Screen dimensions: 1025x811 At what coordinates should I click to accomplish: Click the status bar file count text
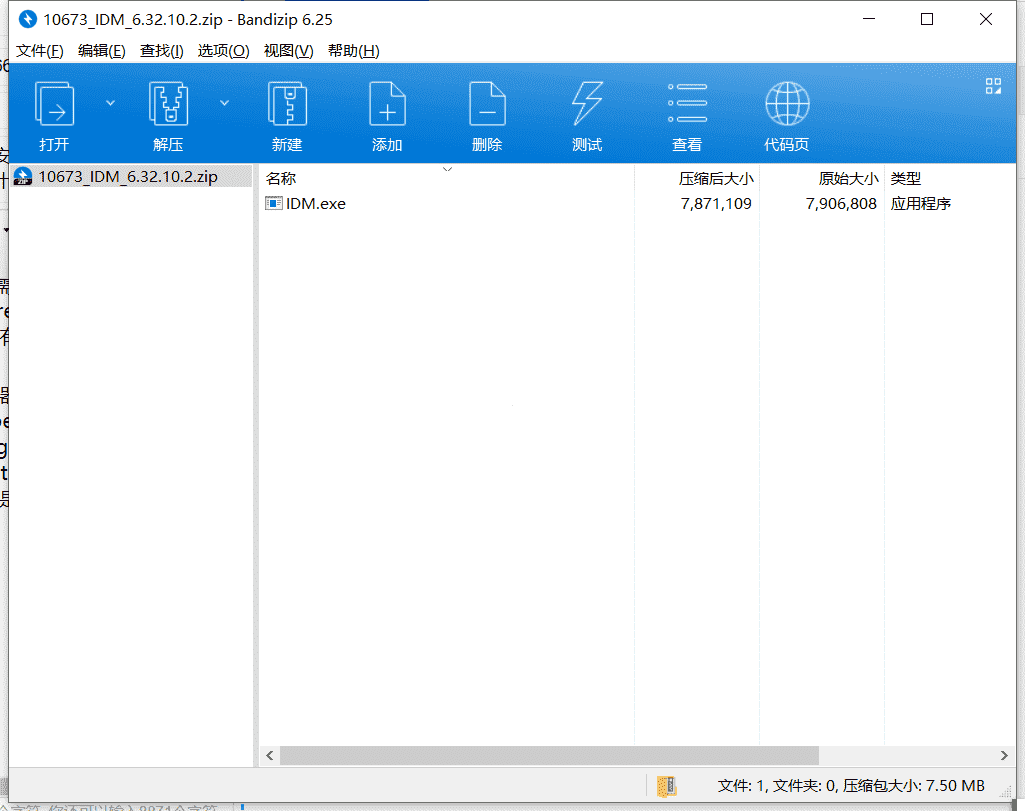851,786
